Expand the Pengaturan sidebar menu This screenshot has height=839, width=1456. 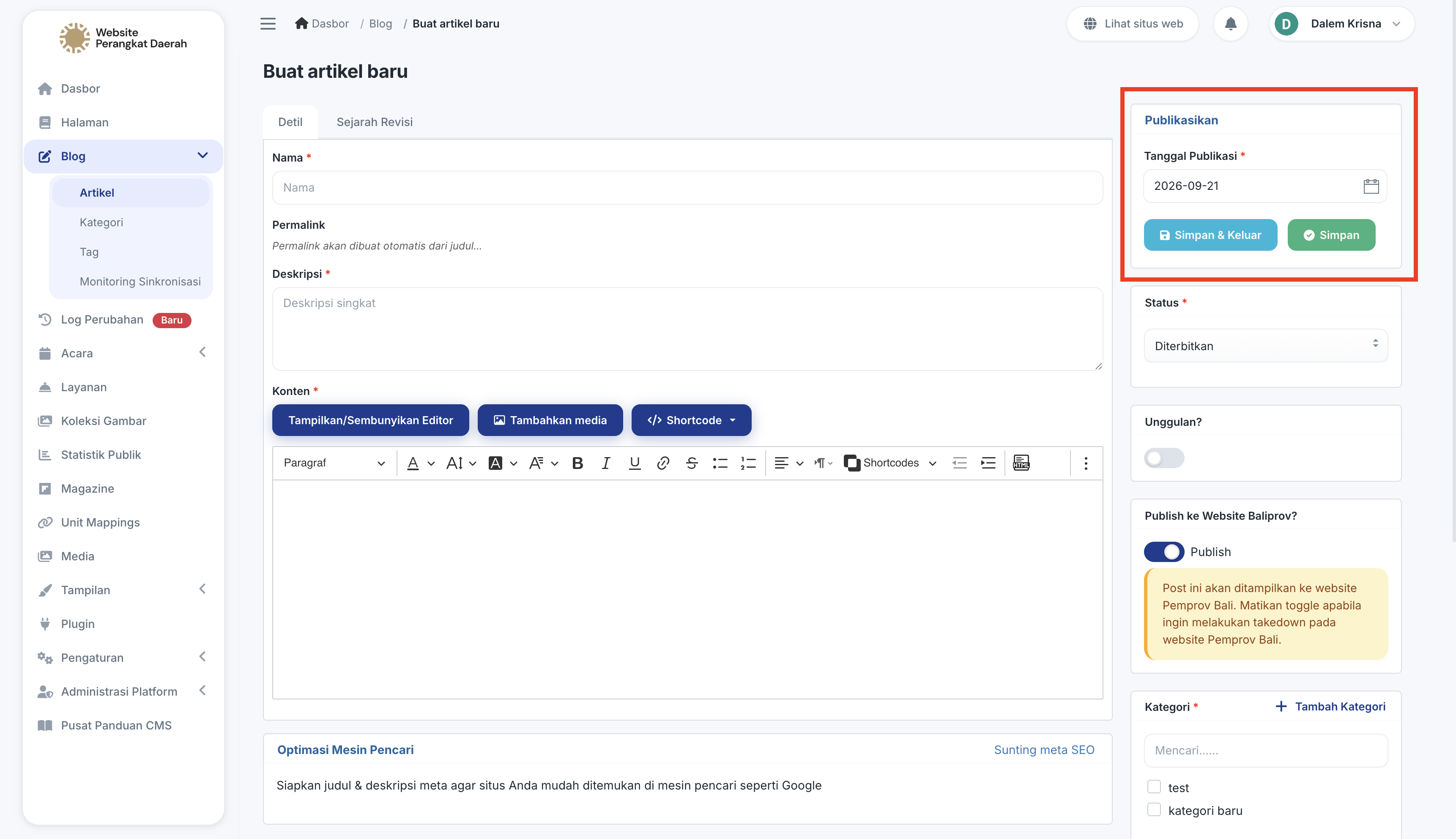click(x=123, y=658)
